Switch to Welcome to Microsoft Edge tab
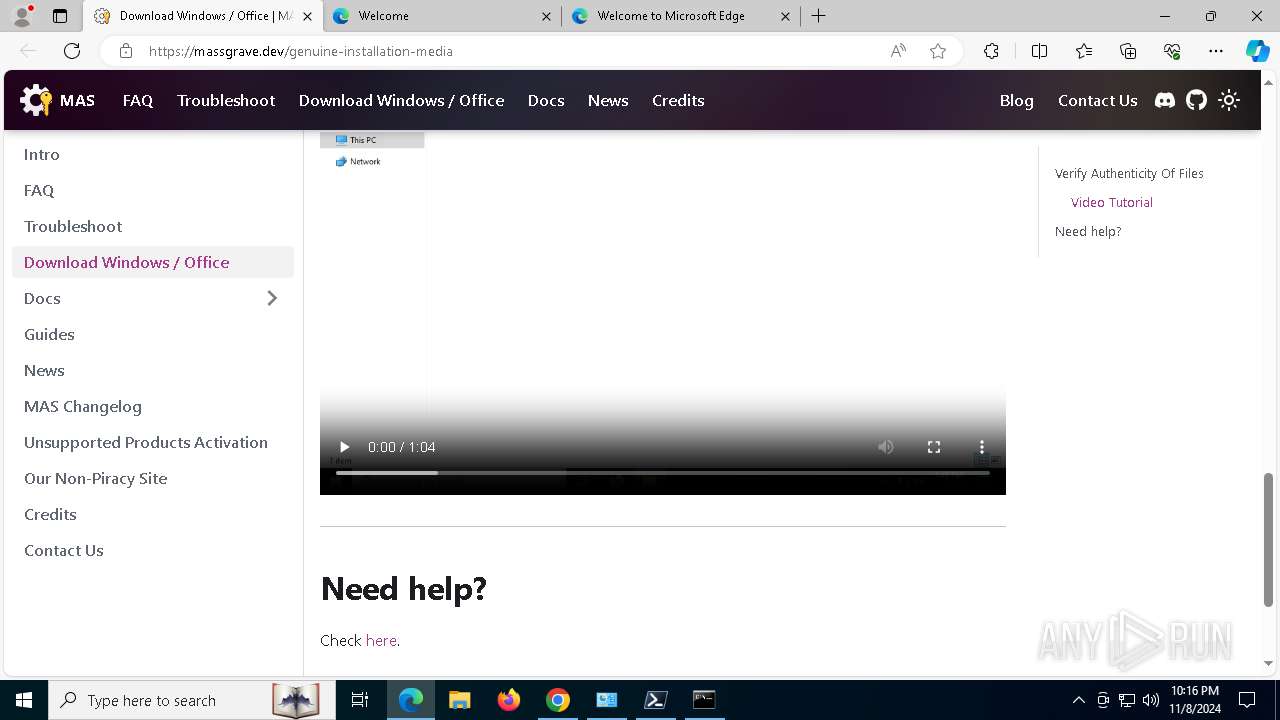Screen dimensions: 1280x720 680,16
